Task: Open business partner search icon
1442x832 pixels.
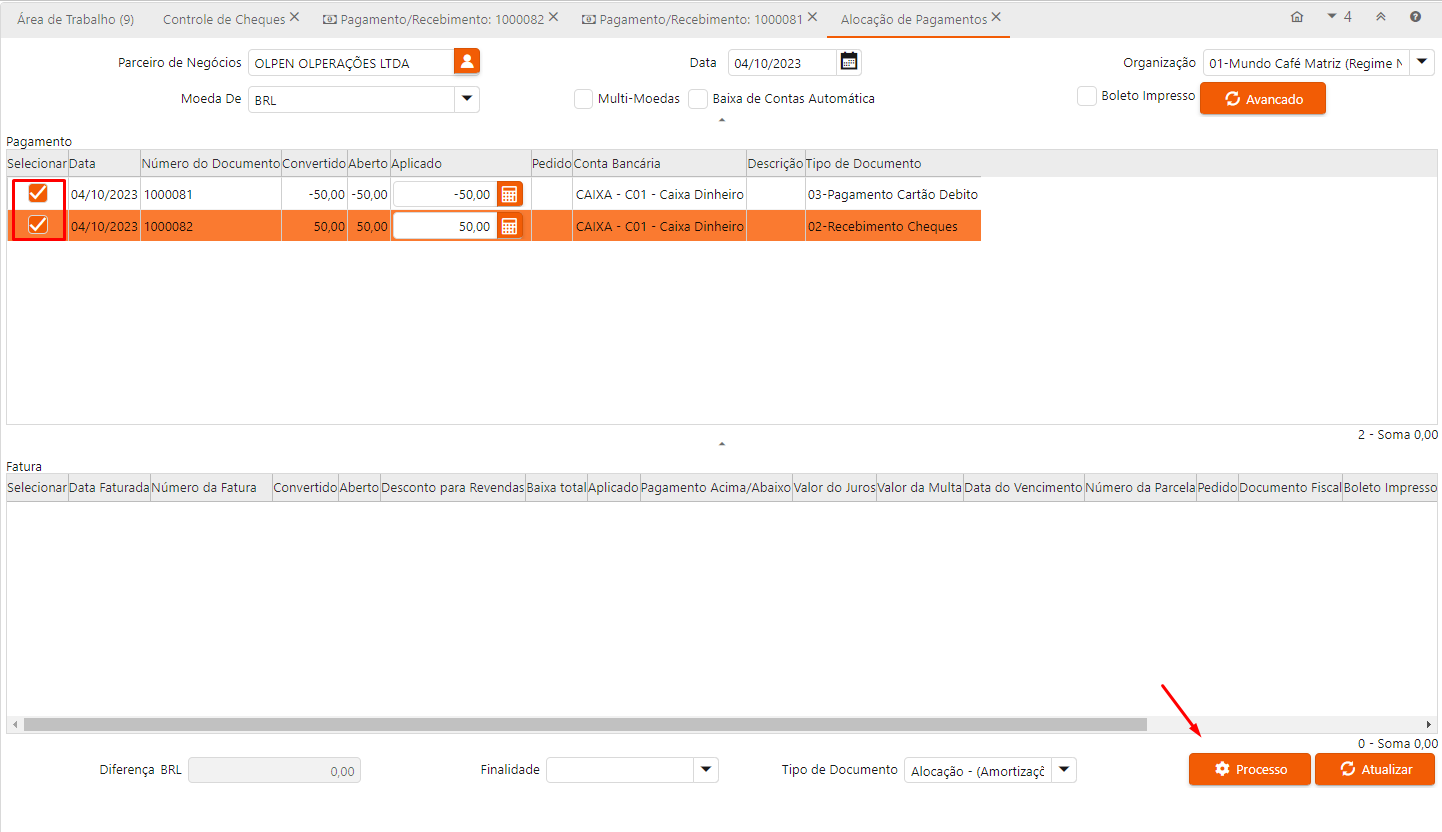Action: [x=466, y=62]
